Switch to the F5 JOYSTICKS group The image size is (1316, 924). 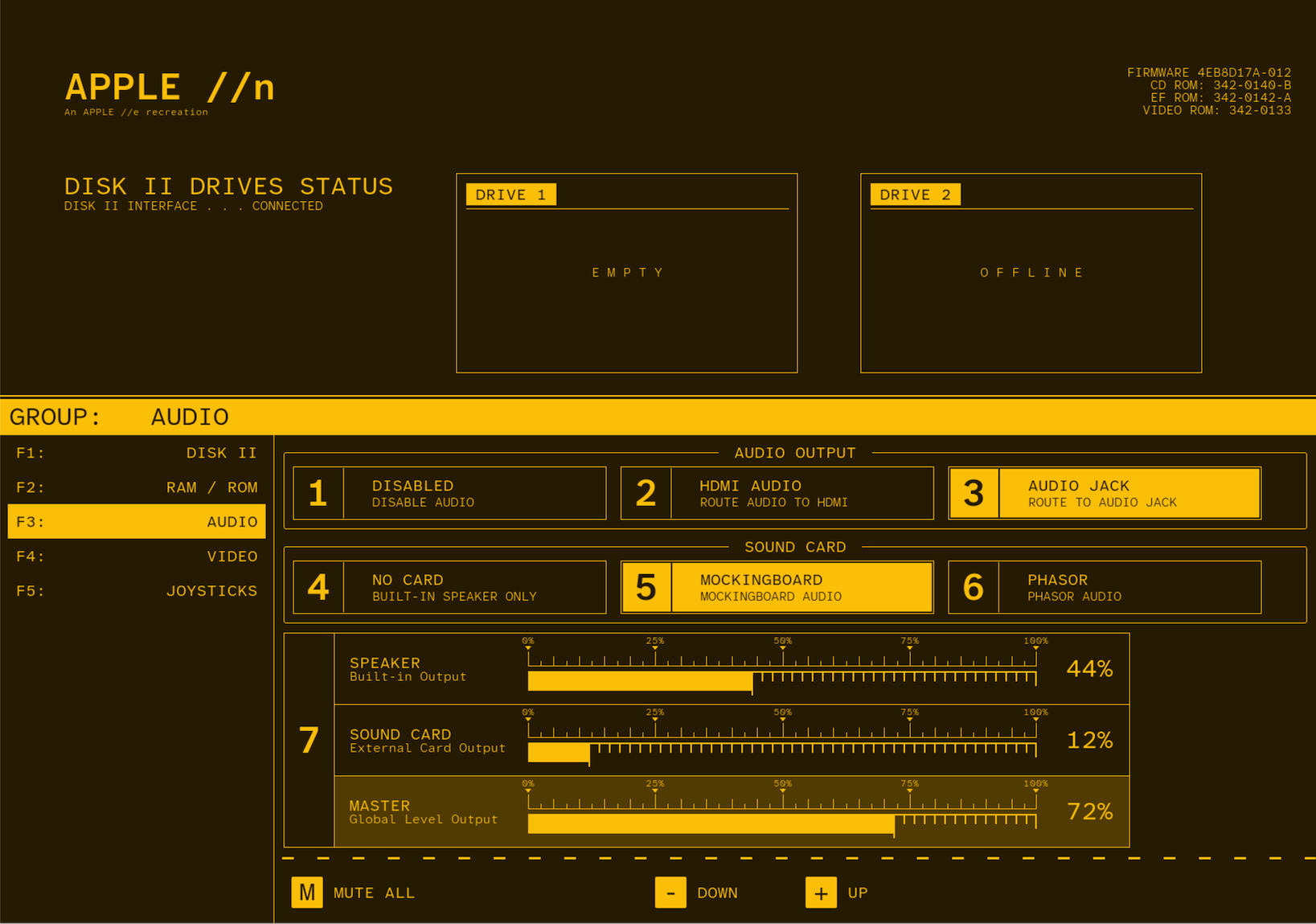coord(137,591)
